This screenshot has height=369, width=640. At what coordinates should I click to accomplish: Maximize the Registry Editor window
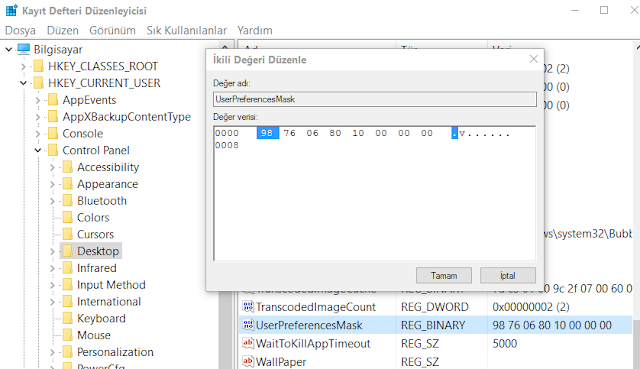click(x=604, y=10)
